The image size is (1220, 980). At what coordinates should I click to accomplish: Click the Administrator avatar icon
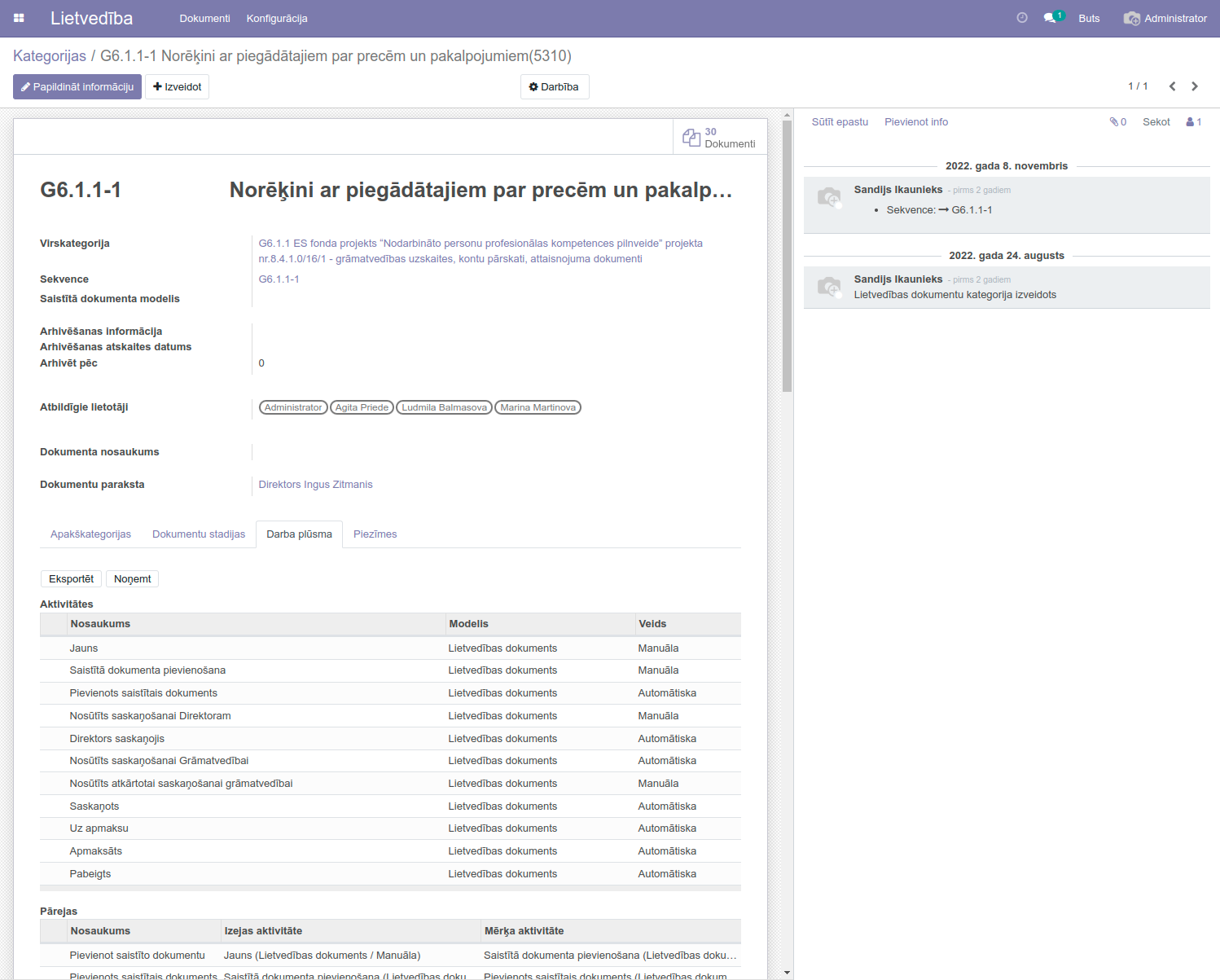pyautogui.click(x=1131, y=18)
